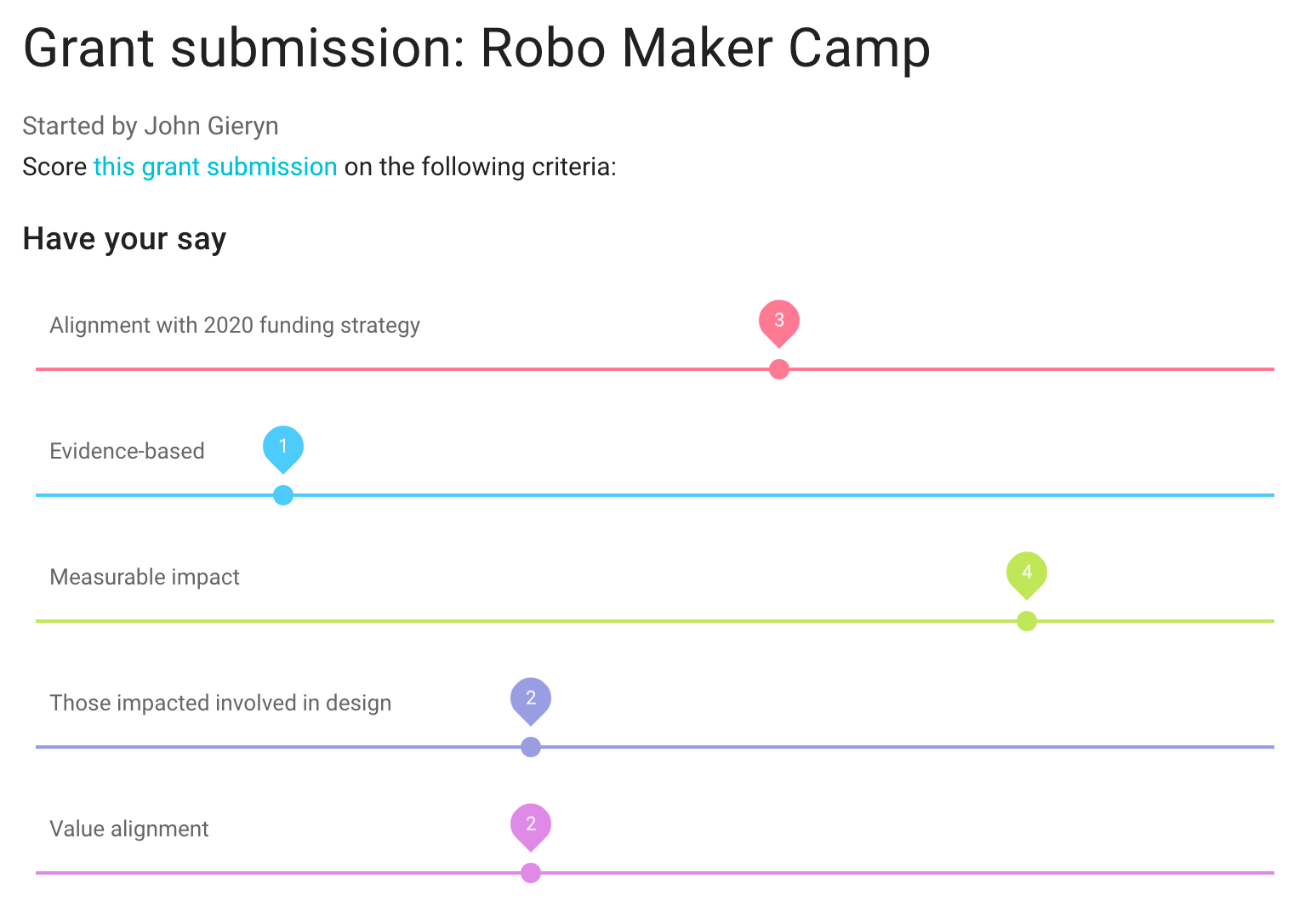
Task: Click the green value bubble showing 4
Action: 1027,575
